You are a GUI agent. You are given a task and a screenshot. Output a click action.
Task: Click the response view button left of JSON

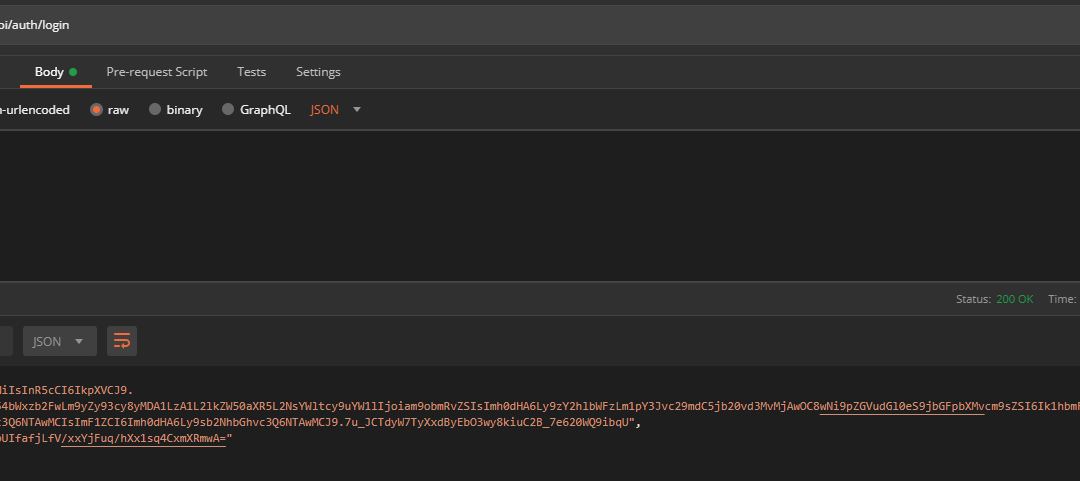[5, 341]
